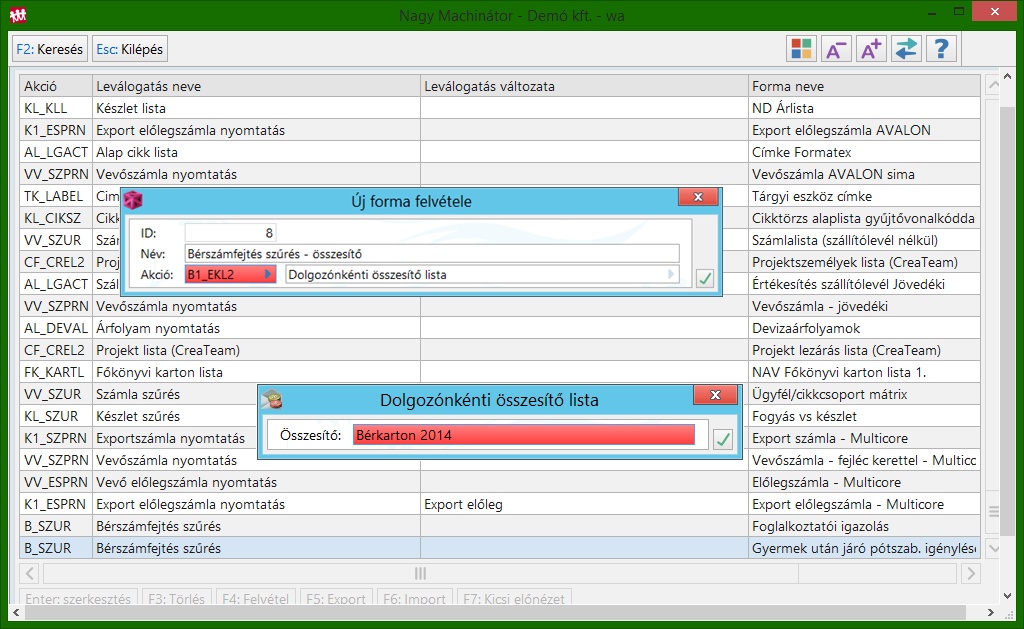Click the Esc: Kilépés button

click(130, 49)
